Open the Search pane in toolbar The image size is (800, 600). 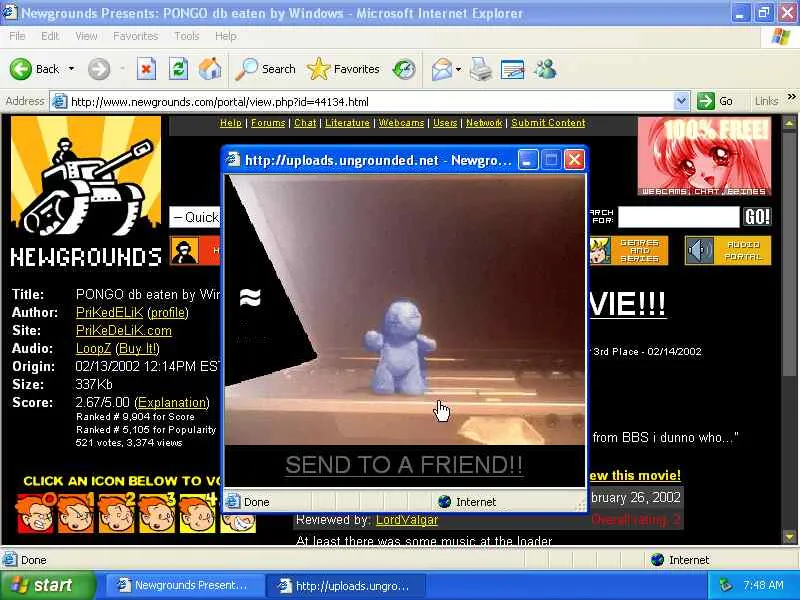[x=265, y=69]
